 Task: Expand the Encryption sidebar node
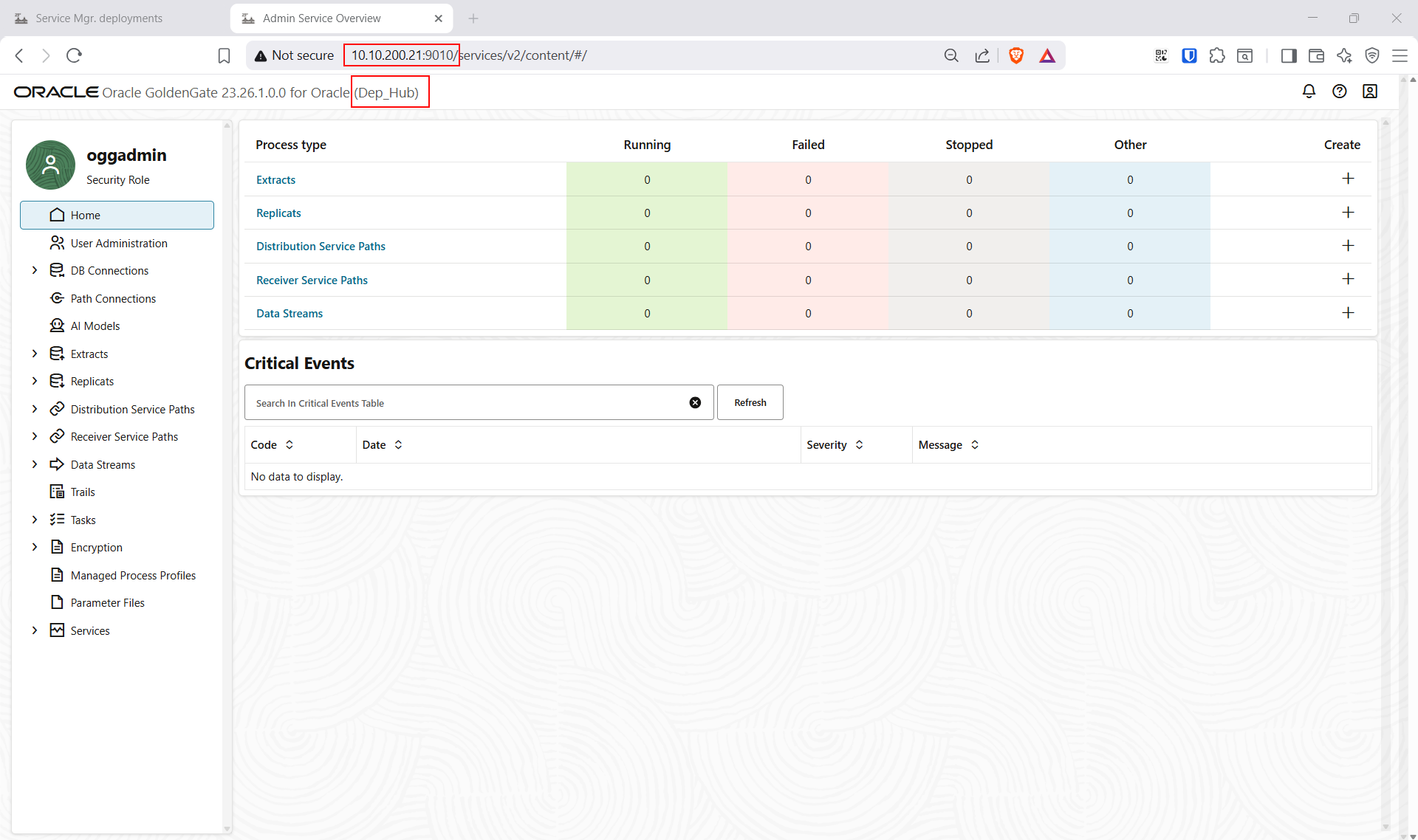pos(35,547)
